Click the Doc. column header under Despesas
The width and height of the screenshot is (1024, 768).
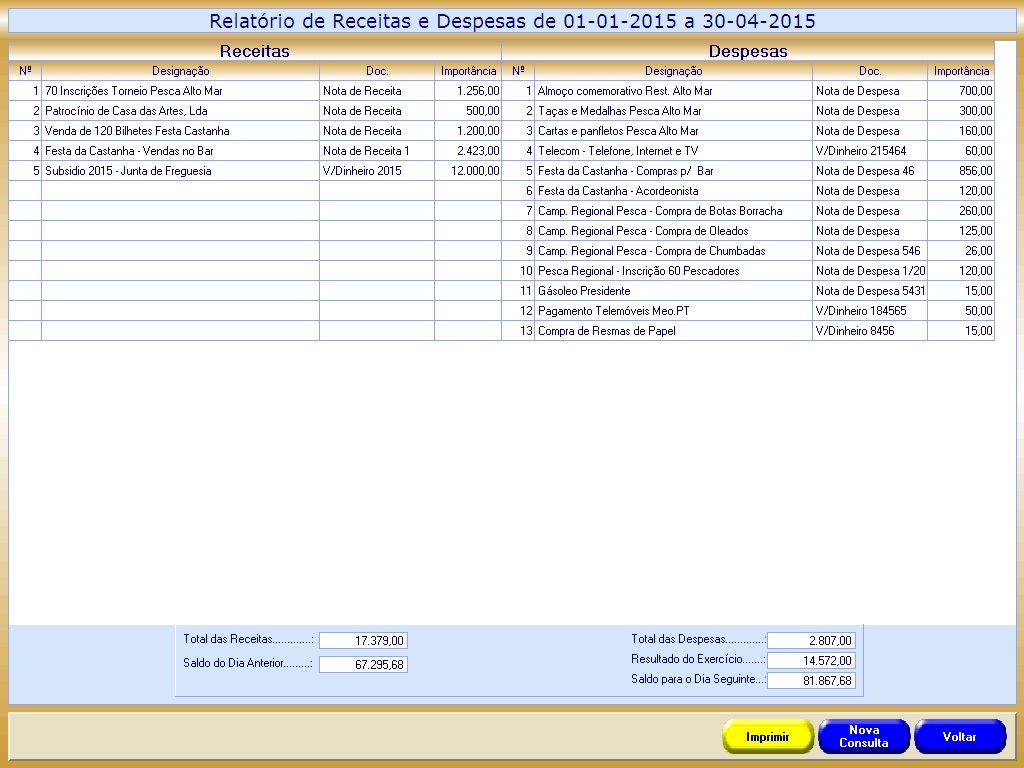pos(869,71)
